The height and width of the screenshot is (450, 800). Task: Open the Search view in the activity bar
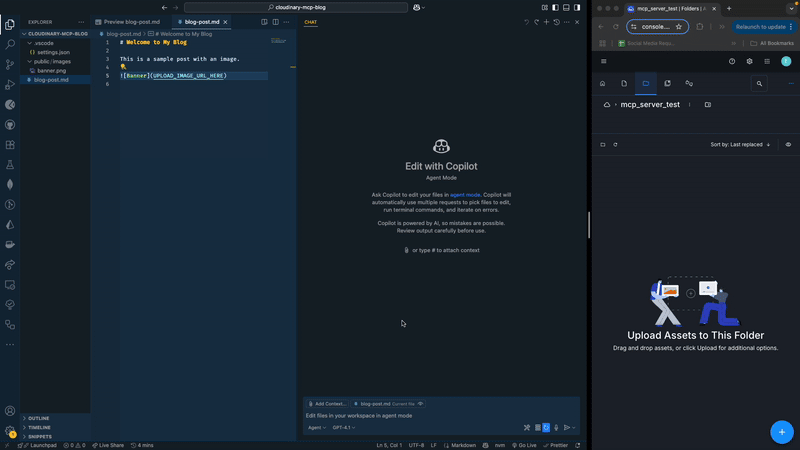pyautogui.click(x=10, y=44)
